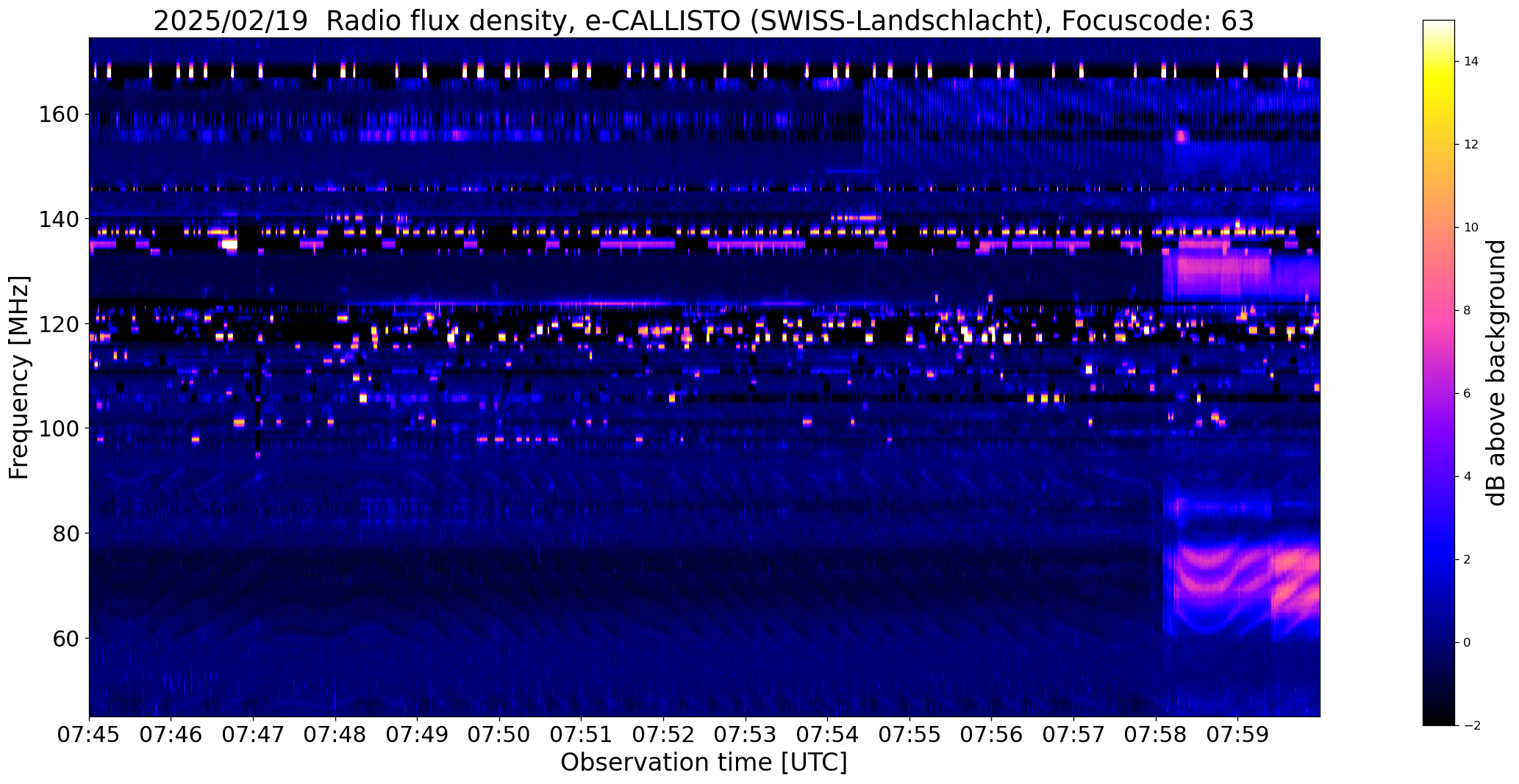Click the 100 frequency tick label

coord(60,428)
